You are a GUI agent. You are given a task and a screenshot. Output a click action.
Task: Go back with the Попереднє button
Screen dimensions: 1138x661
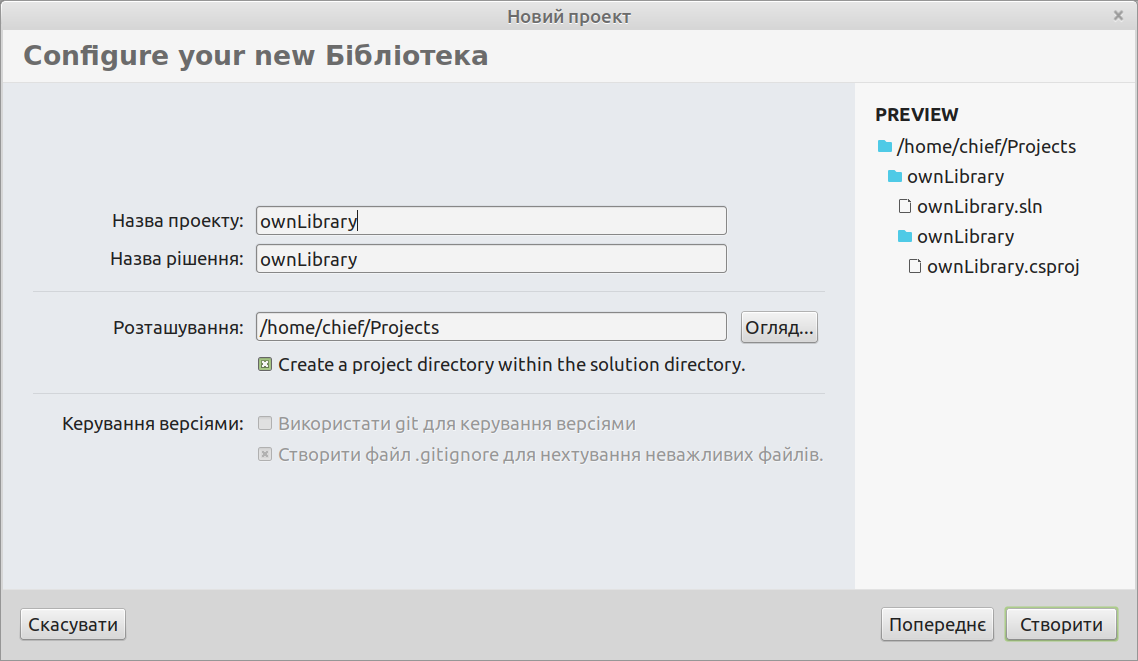tap(937, 625)
